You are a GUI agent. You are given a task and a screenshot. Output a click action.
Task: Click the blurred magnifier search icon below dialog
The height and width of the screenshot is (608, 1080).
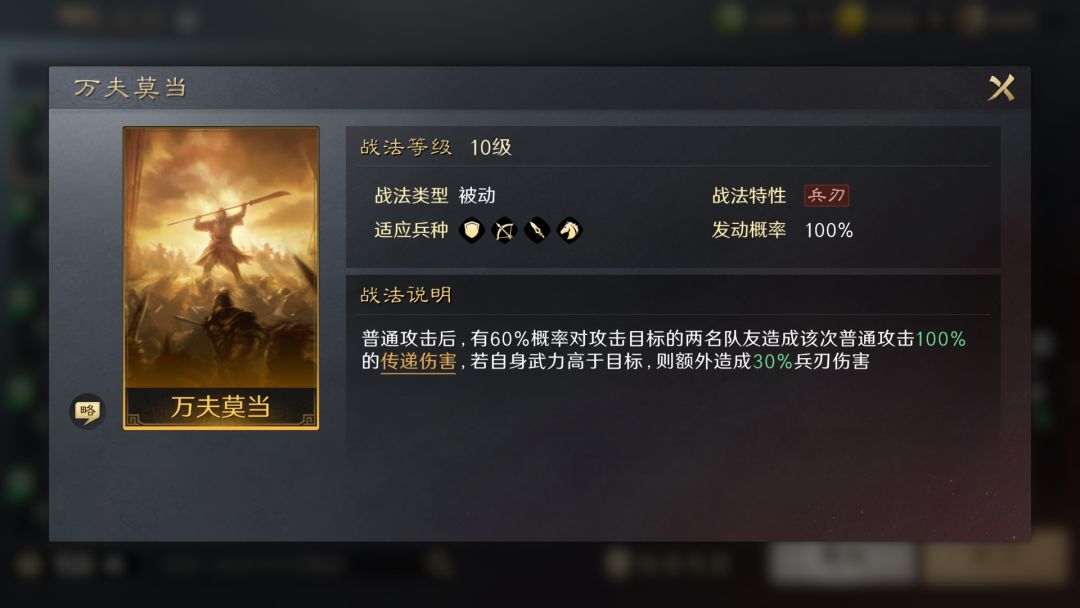click(438, 564)
